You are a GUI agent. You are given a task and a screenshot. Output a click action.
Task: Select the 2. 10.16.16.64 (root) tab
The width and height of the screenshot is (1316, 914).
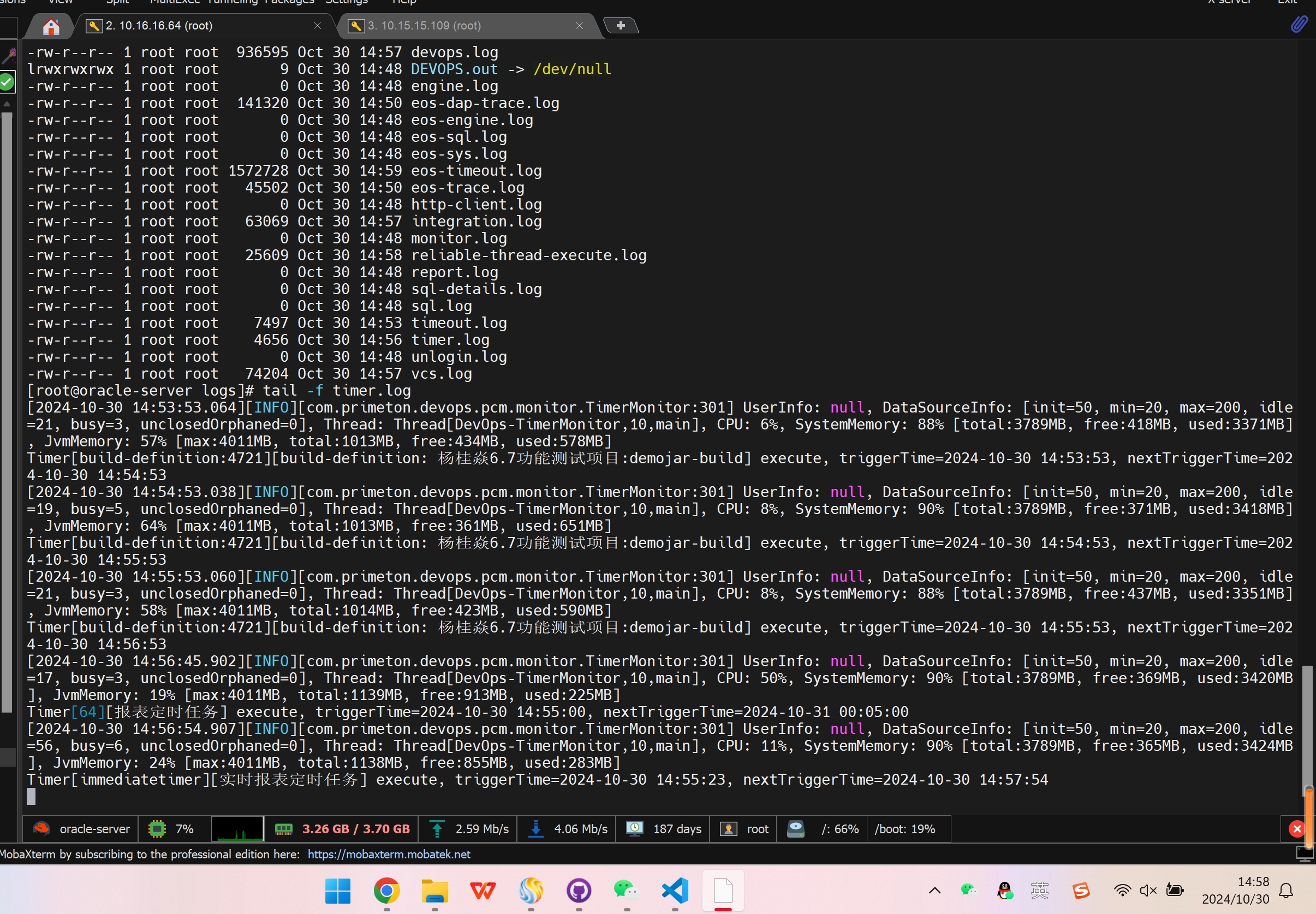pos(159,26)
